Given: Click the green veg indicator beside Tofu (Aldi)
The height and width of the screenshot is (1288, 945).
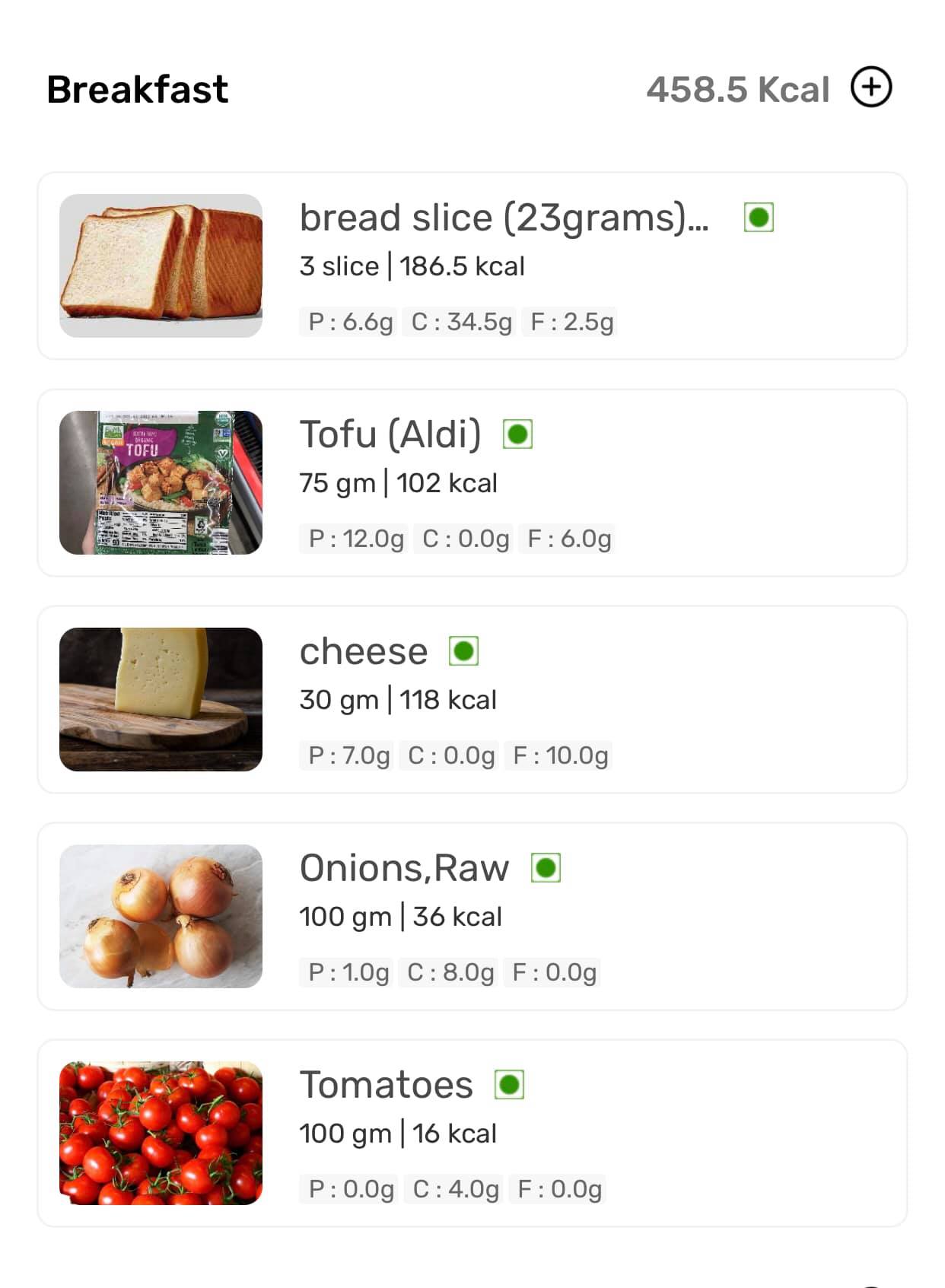Looking at the screenshot, I should [x=518, y=434].
